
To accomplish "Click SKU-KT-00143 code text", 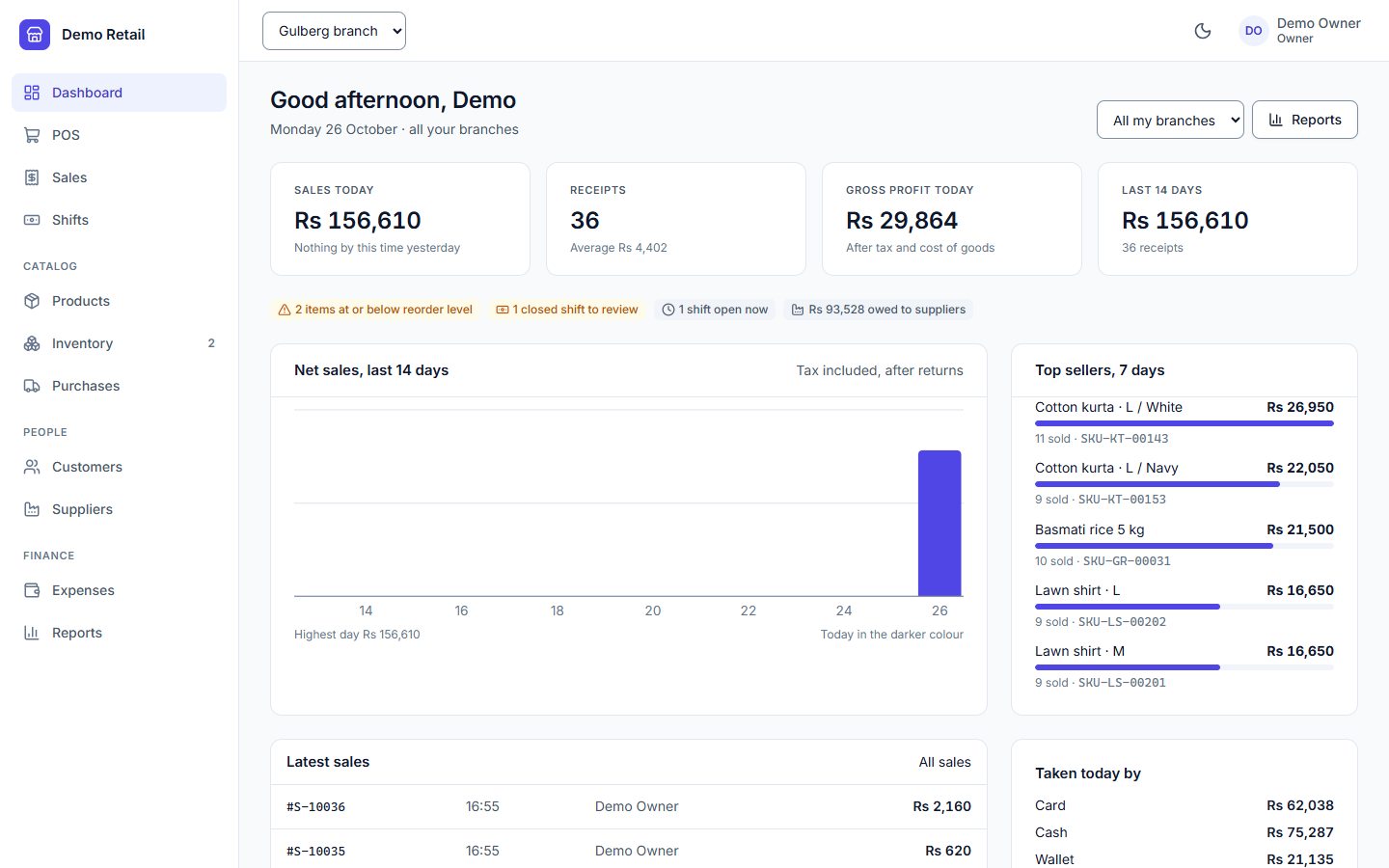I will pos(1125,439).
